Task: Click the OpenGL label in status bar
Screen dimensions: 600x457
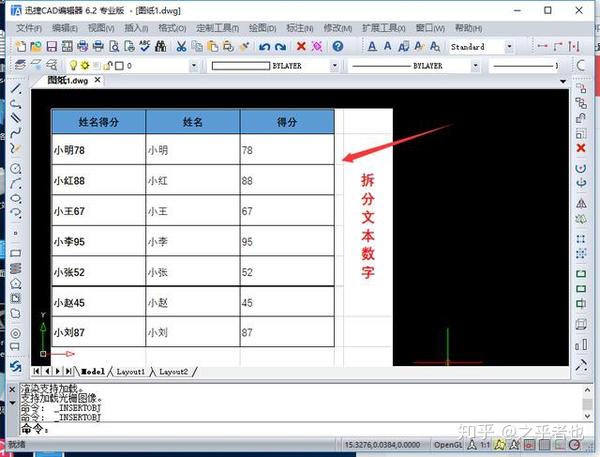Action: click(x=448, y=445)
